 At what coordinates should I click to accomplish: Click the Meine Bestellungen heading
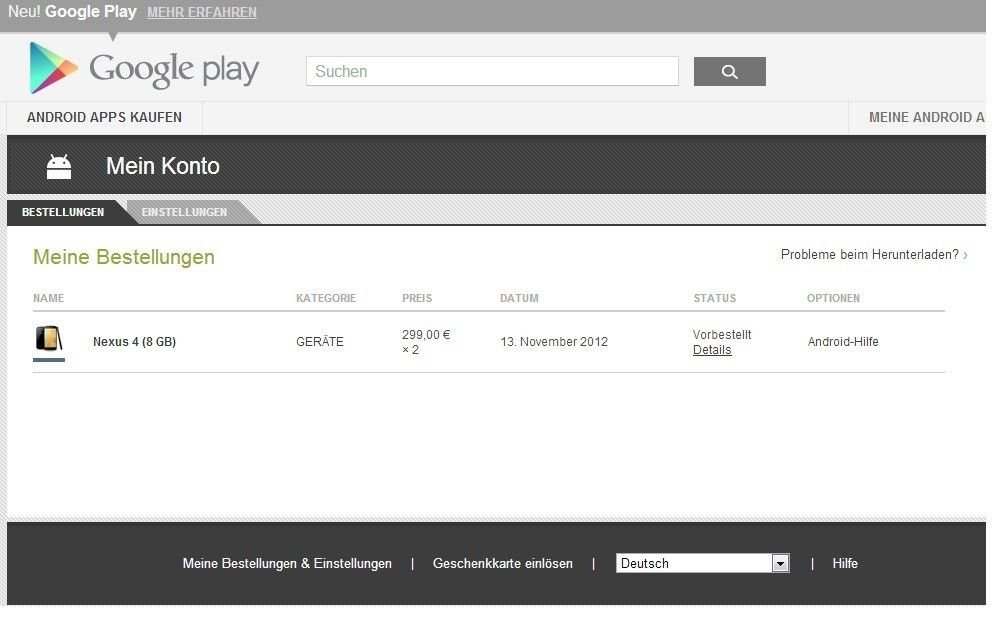tap(124, 257)
